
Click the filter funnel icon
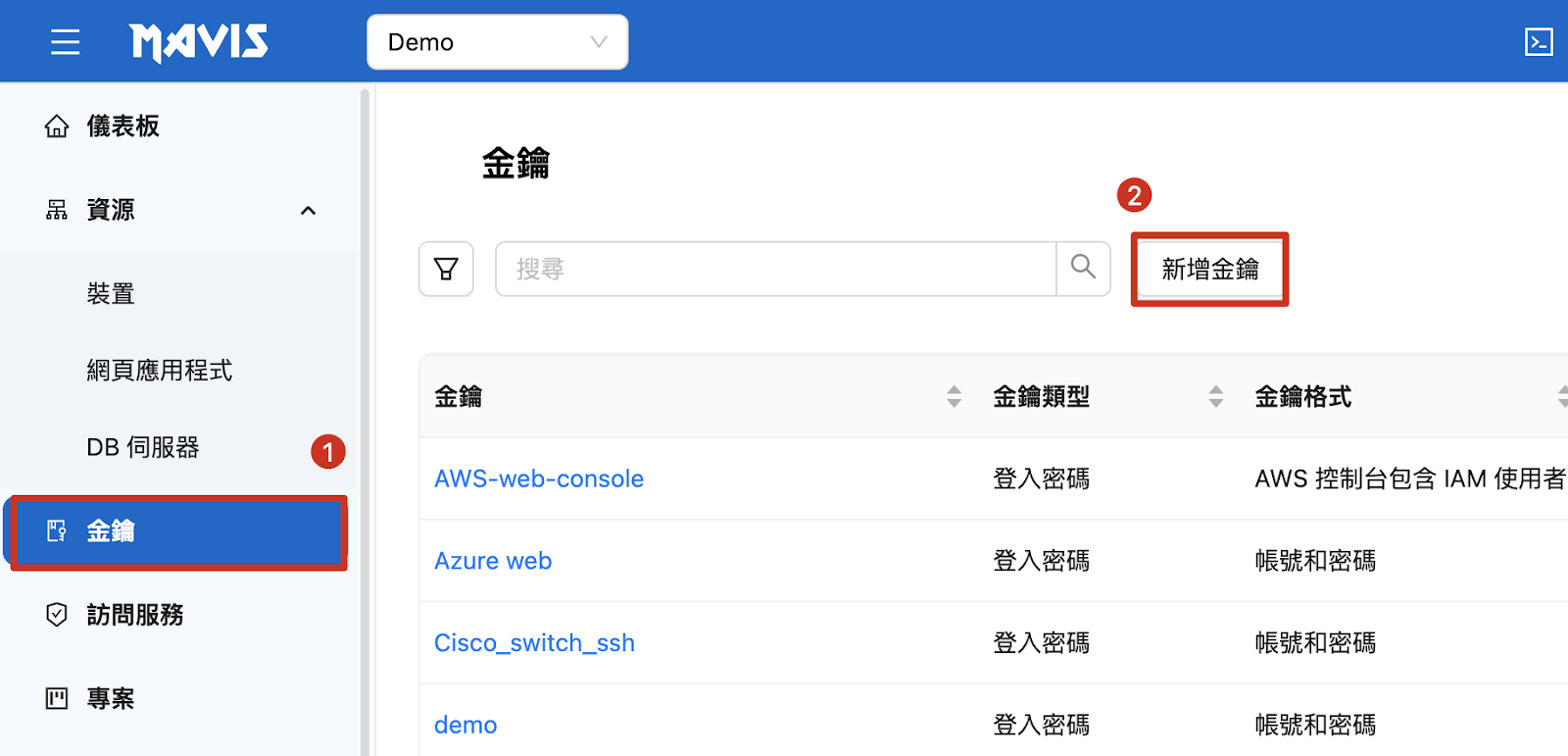(446, 269)
